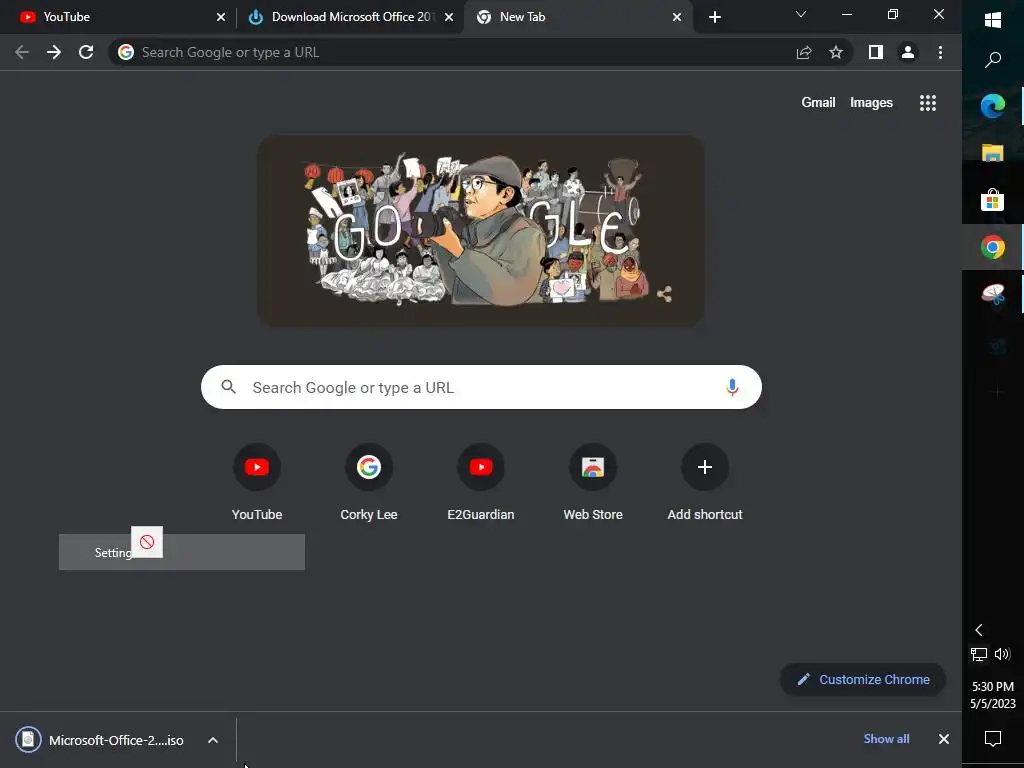Share the Google Doodle
1024x768 pixels.
[664, 294]
